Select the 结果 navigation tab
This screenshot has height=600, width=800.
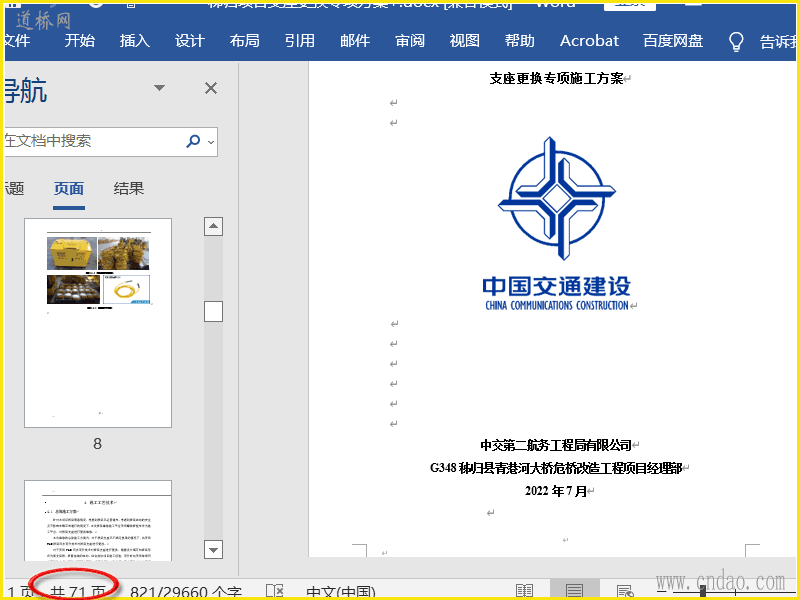129,189
